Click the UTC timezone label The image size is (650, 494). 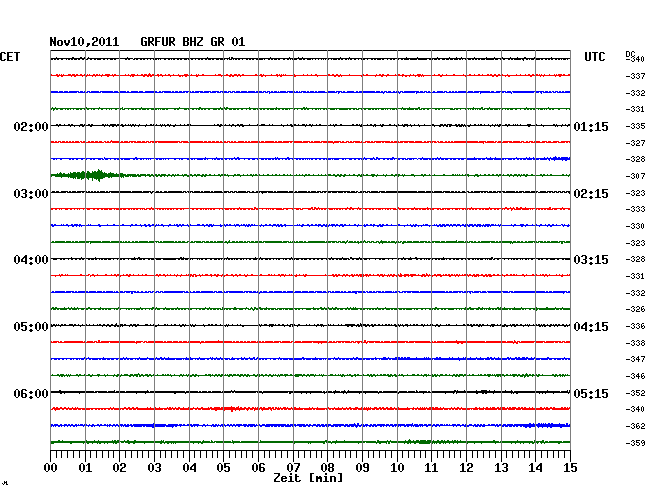point(594,57)
